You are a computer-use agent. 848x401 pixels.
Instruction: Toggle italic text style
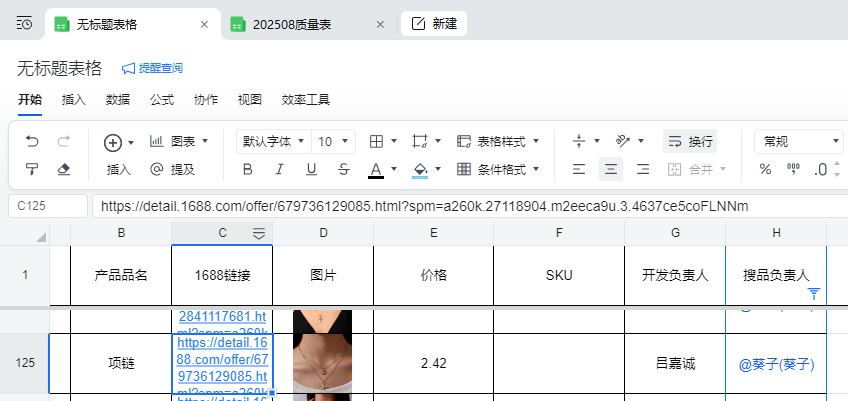tap(279, 169)
